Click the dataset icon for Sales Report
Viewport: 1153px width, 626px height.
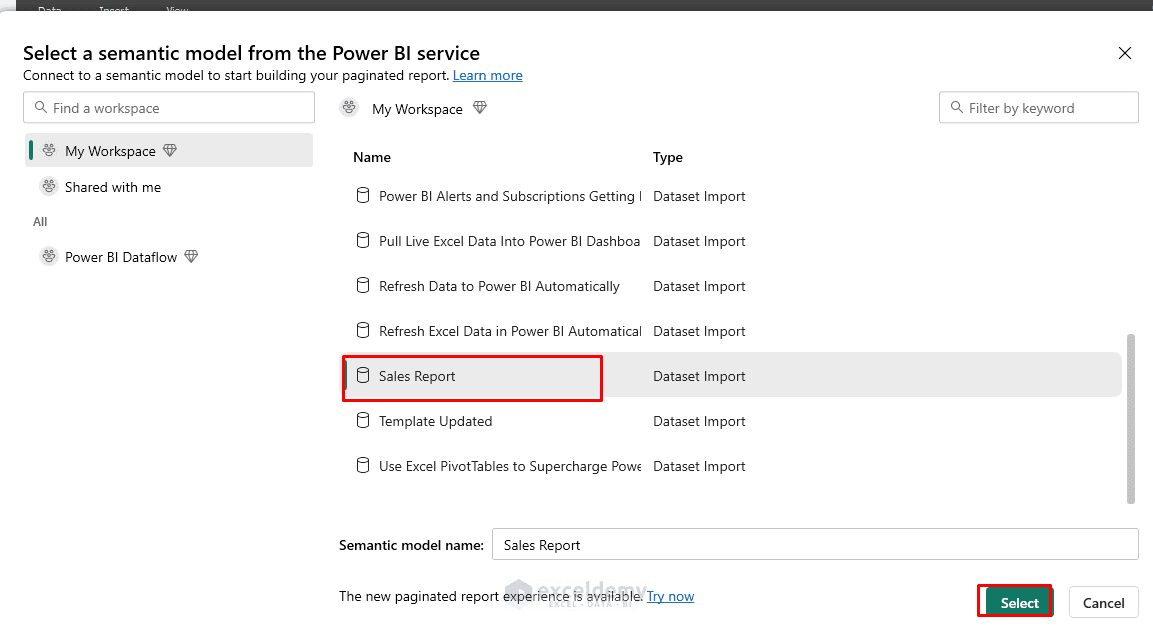click(x=363, y=375)
